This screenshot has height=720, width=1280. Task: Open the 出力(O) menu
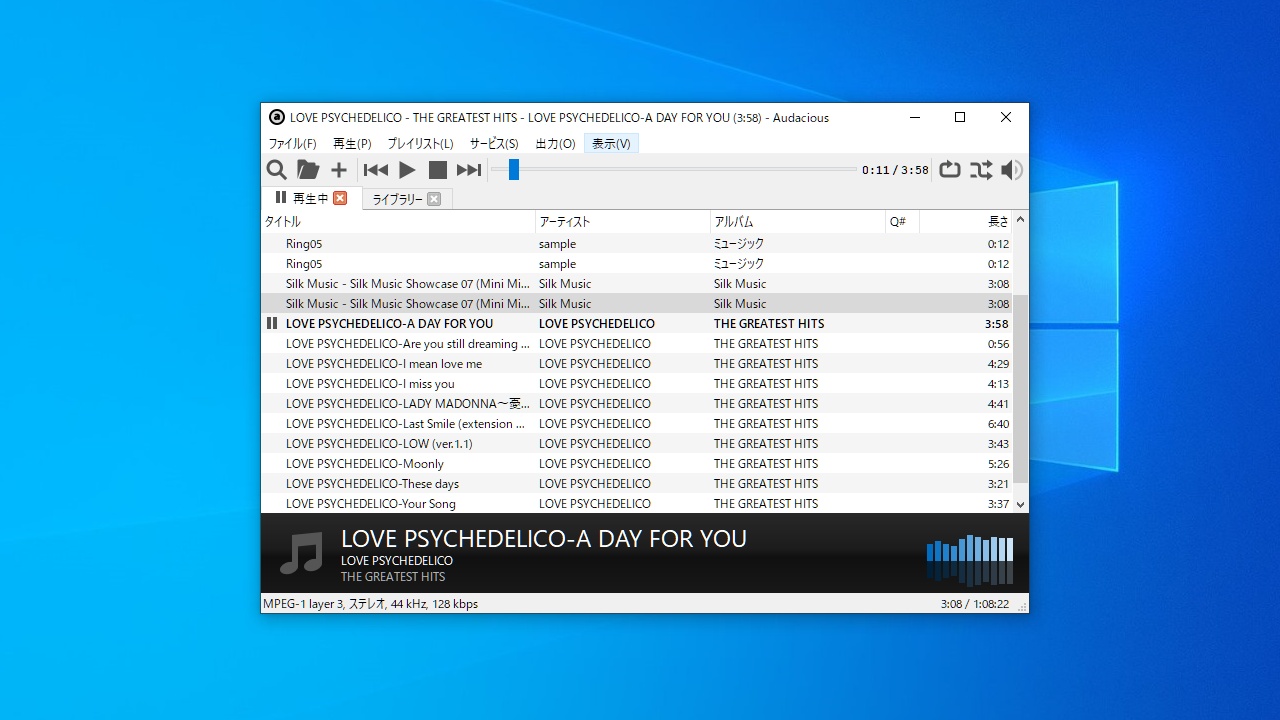555,144
